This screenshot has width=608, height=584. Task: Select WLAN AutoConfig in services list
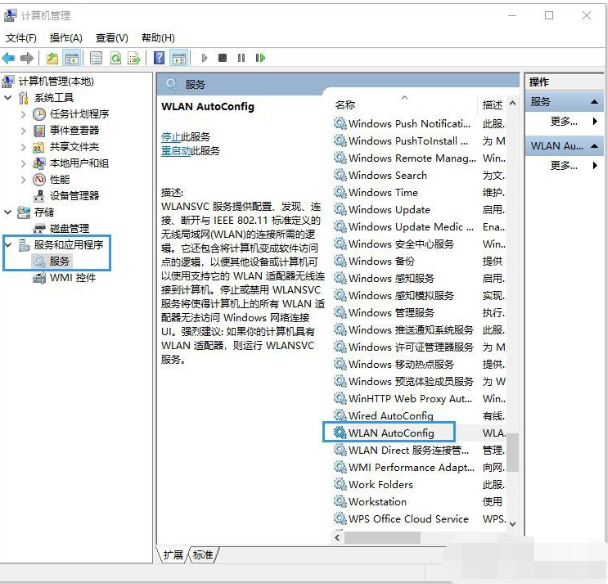[390, 433]
